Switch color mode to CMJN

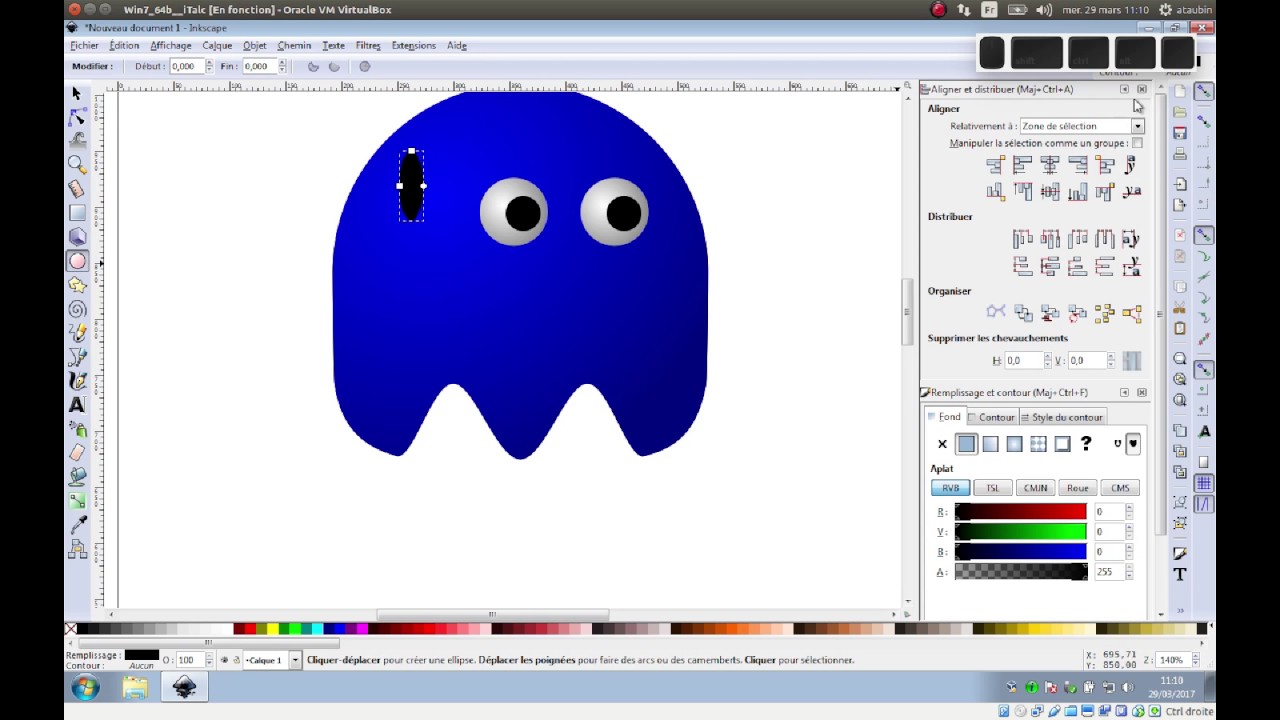click(1035, 488)
